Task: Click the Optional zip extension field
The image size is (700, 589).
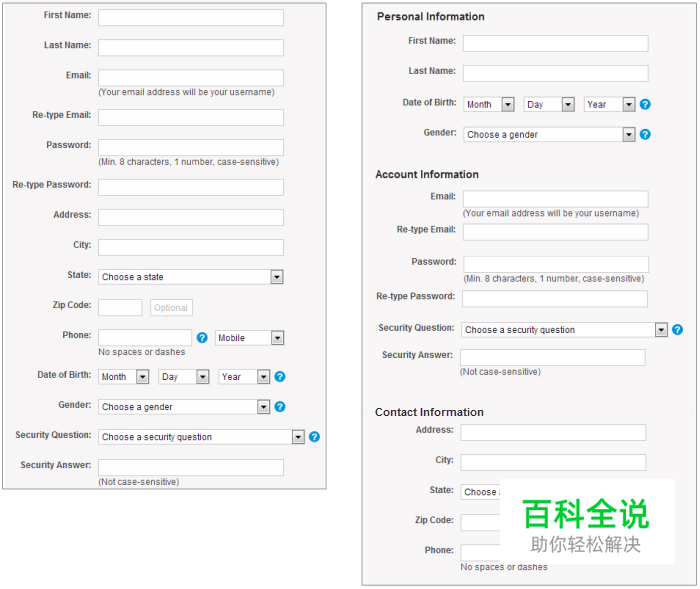Action: click(171, 307)
